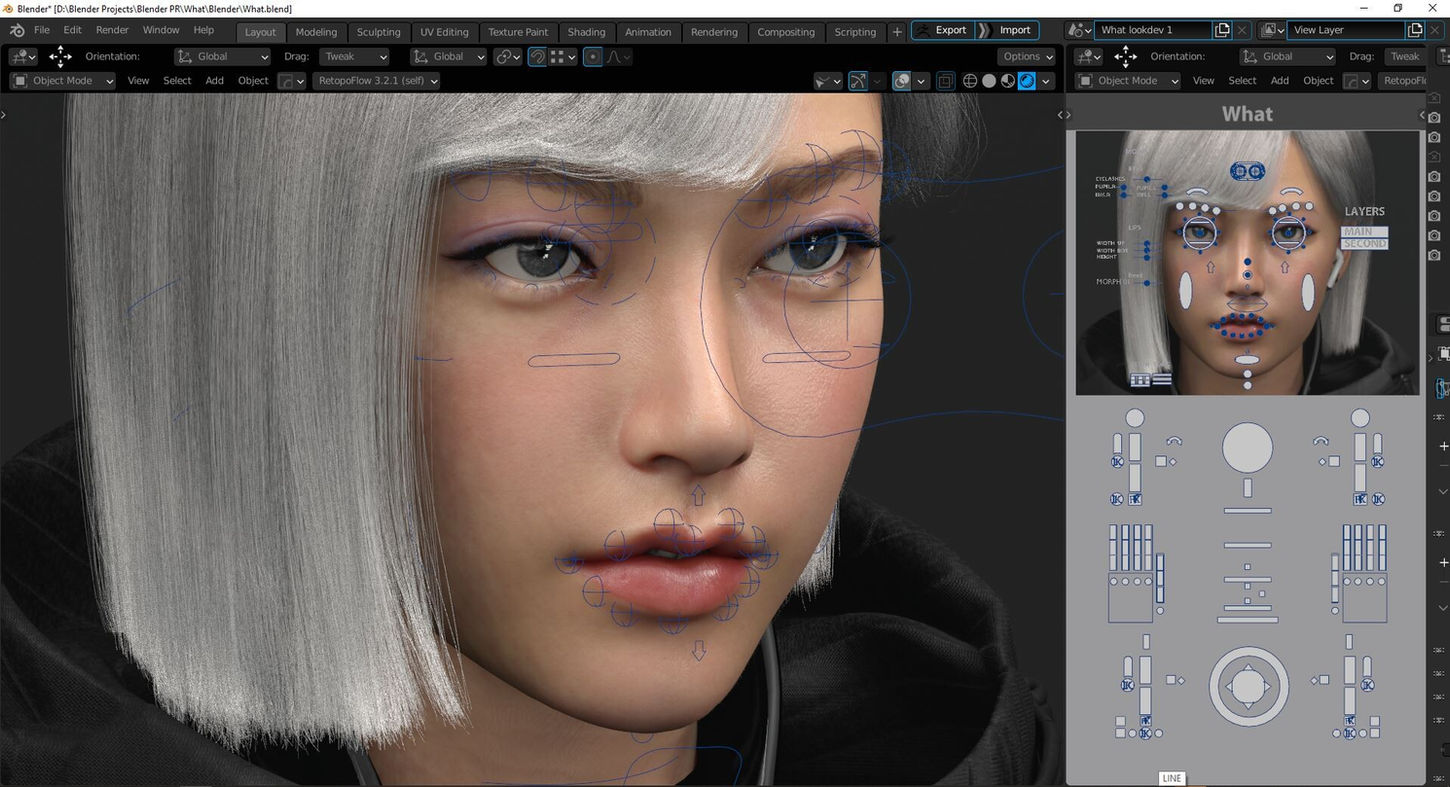This screenshot has height=787, width=1450.
Task: Open the Add menu in main viewport
Action: click(x=214, y=81)
